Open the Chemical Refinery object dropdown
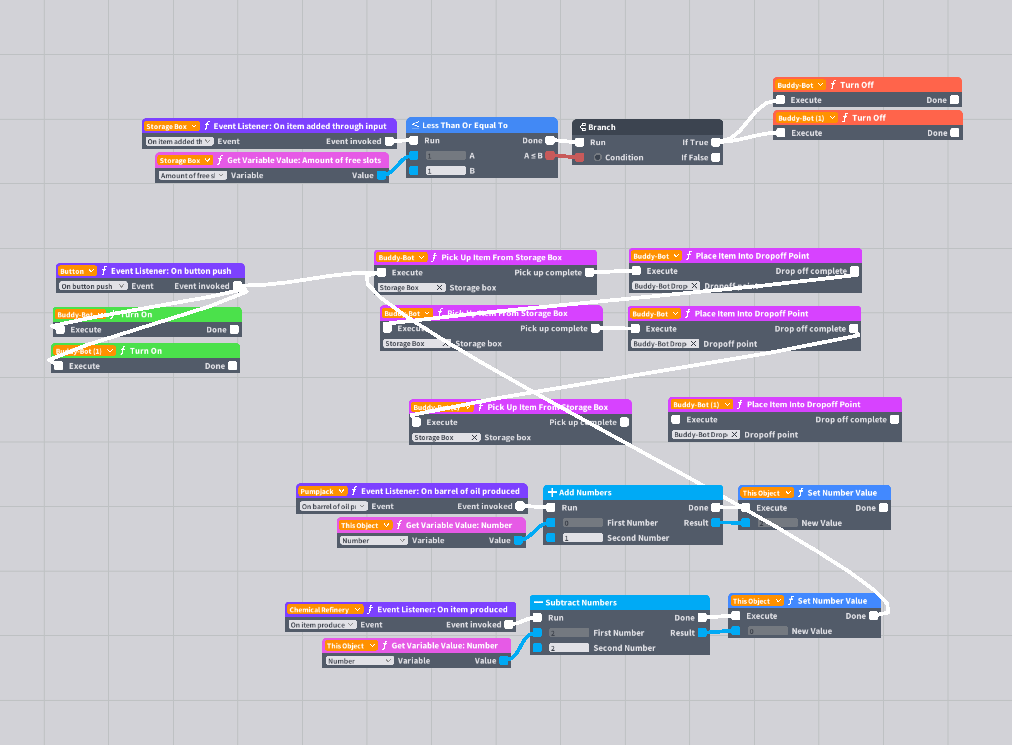Viewport: 1012px width, 745px height. 325,609
